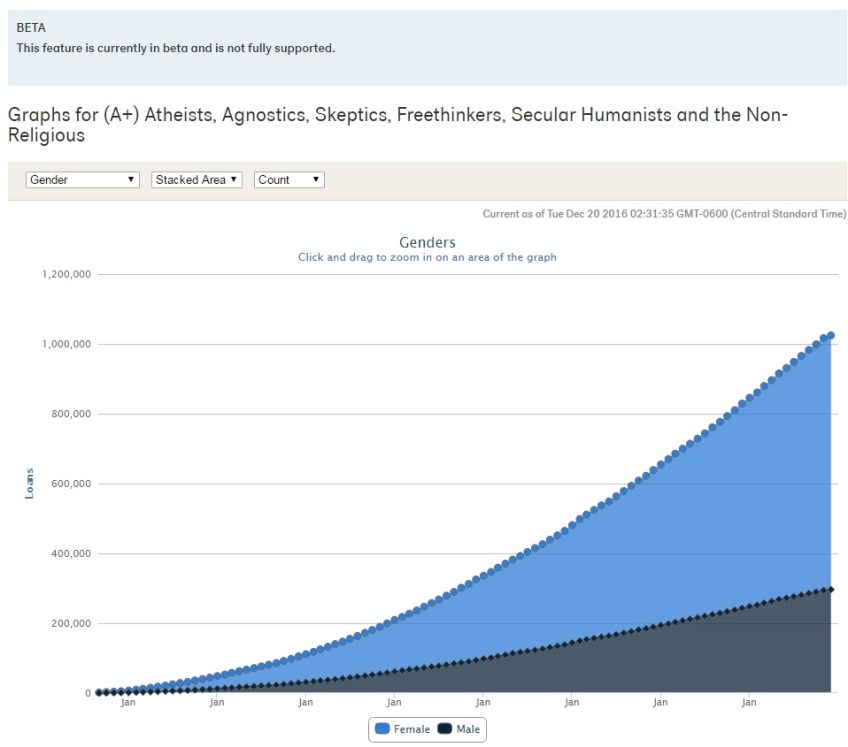Toggle the Female series legend label
The height and width of the screenshot is (747, 848).
click(412, 729)
